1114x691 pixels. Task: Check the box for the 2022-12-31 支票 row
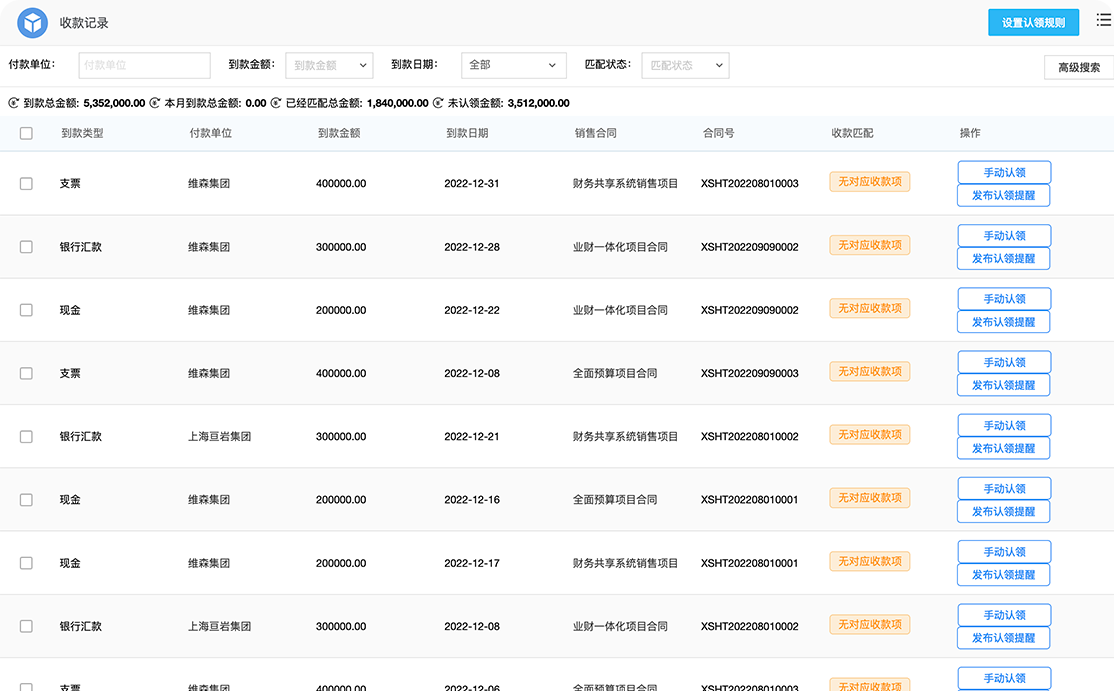(x=26, y=184)
